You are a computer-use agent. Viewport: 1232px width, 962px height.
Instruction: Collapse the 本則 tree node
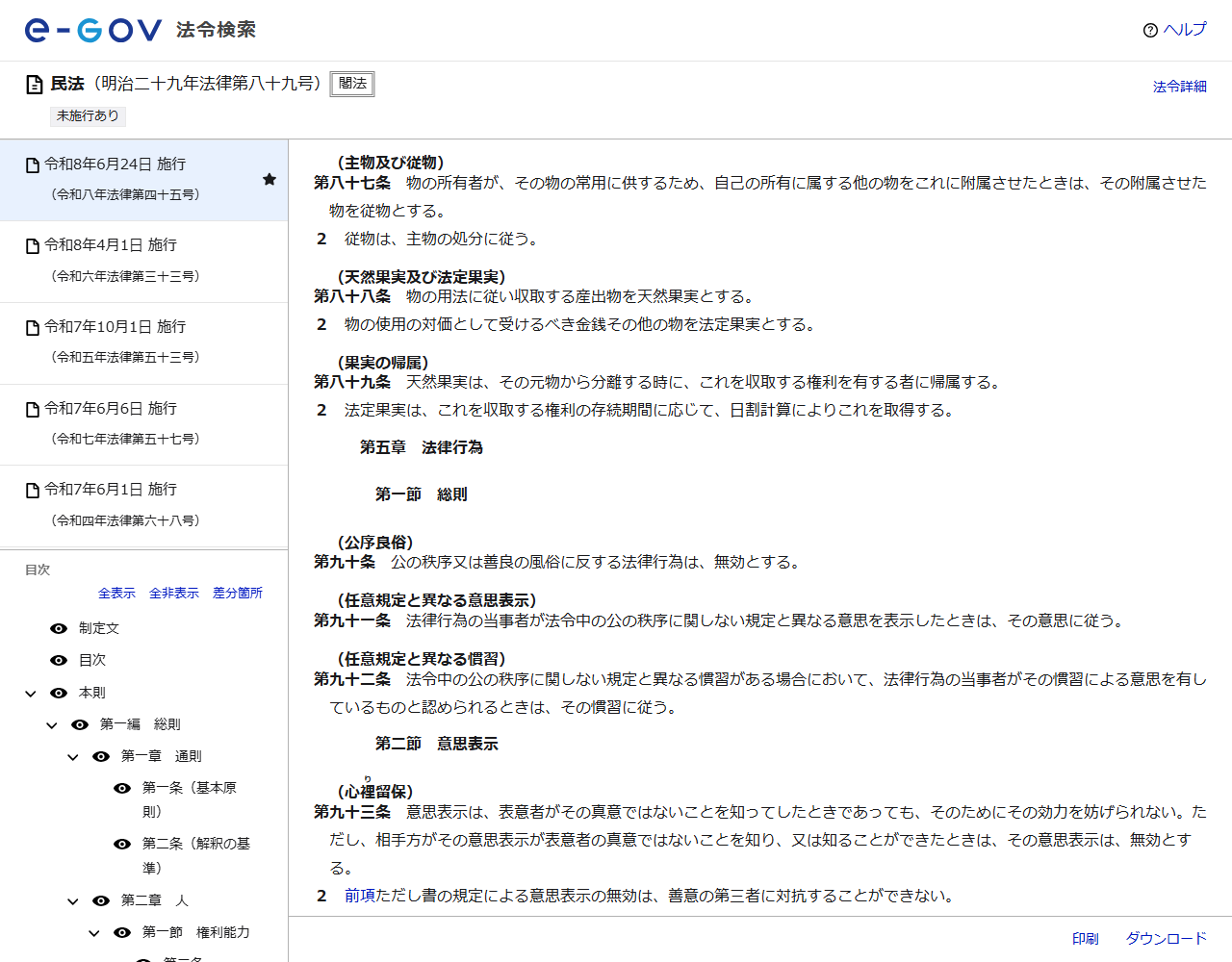(31, 694)
